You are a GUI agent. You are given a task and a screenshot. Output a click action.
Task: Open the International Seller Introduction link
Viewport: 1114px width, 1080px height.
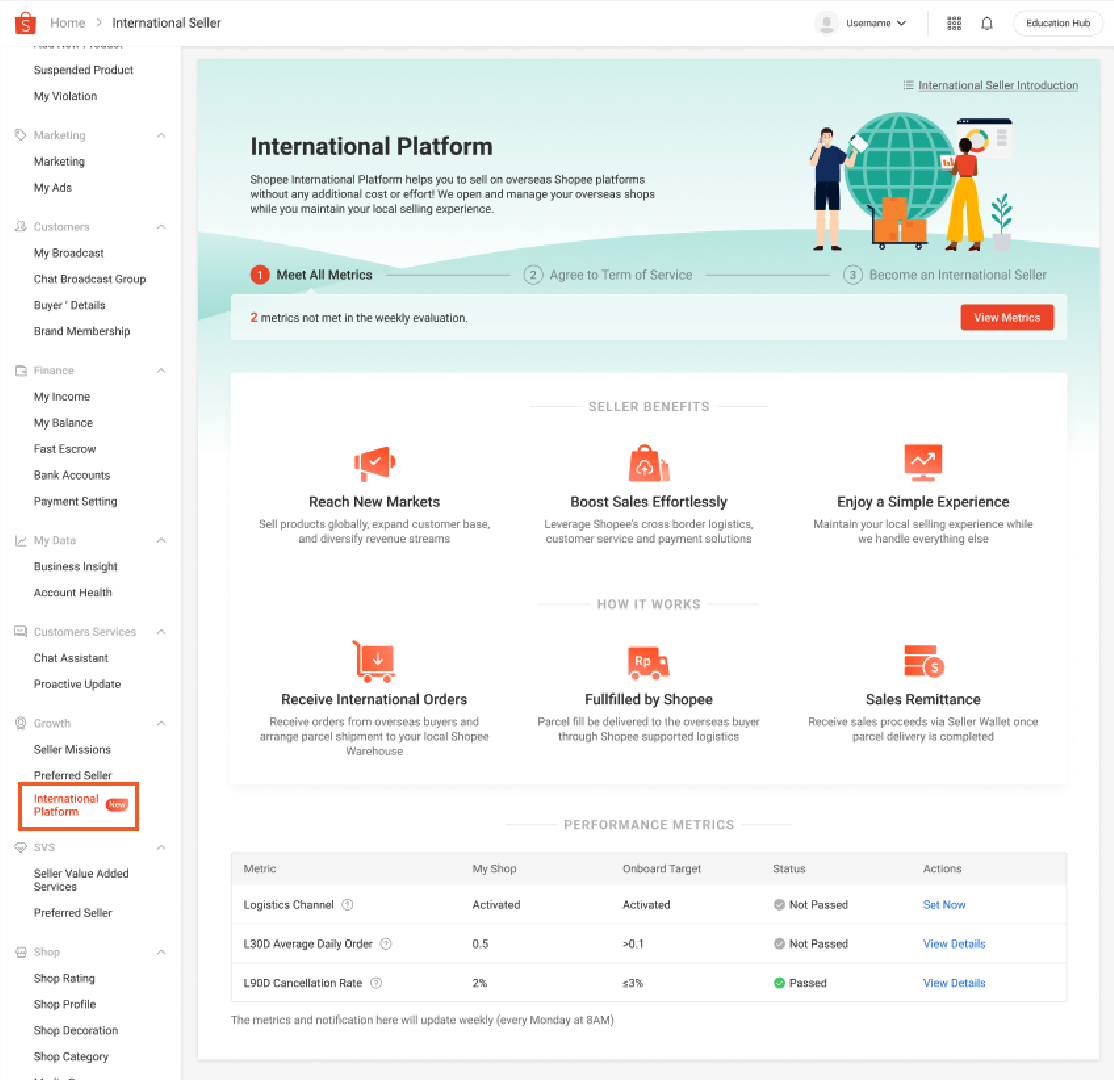(997, 85)
